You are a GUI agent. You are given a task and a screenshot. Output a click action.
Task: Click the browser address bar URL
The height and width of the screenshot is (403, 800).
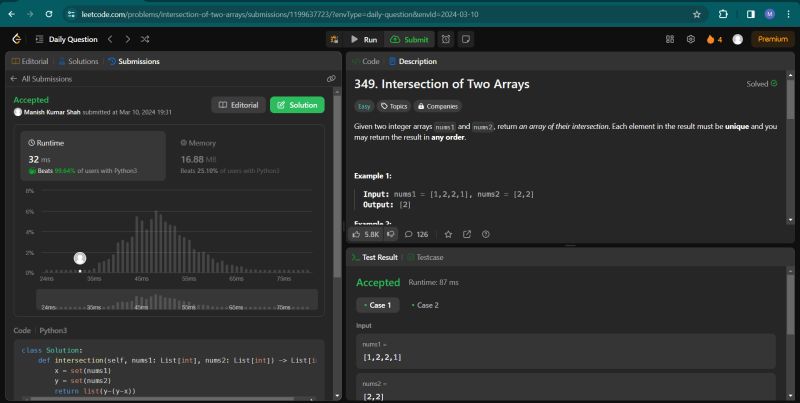point(280,14)
